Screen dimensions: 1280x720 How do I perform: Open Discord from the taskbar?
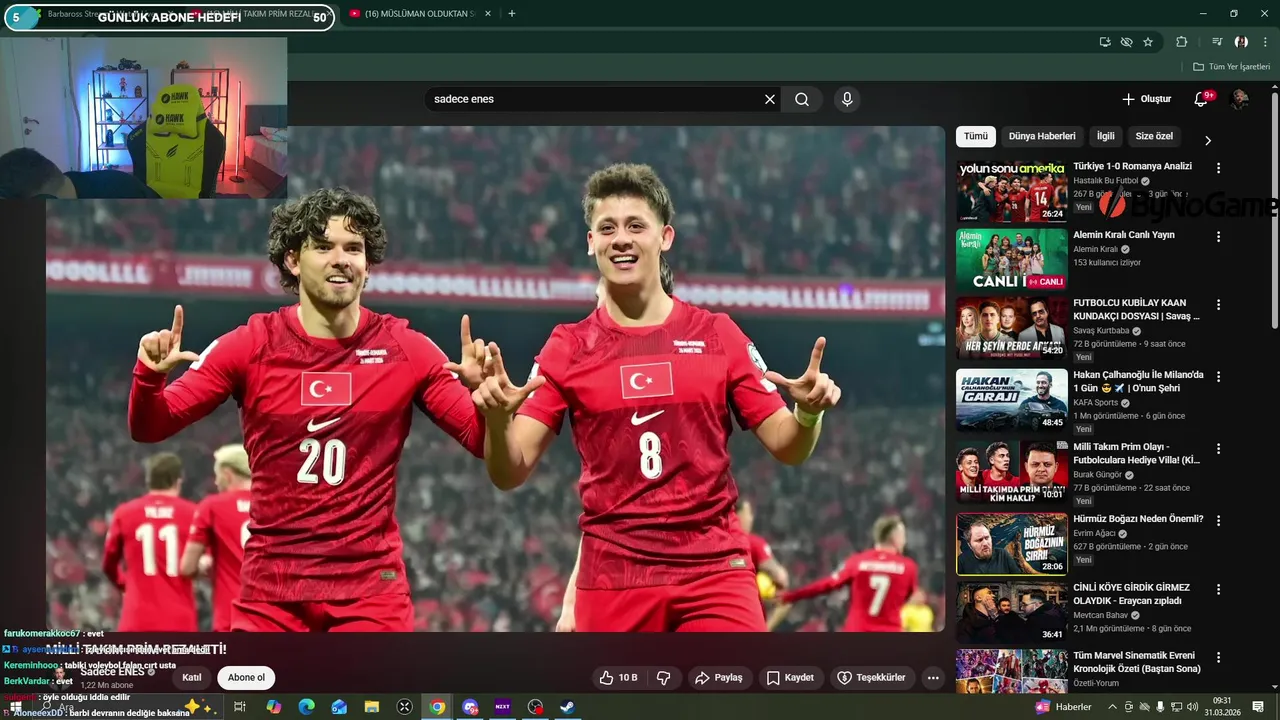coord(470,707)
